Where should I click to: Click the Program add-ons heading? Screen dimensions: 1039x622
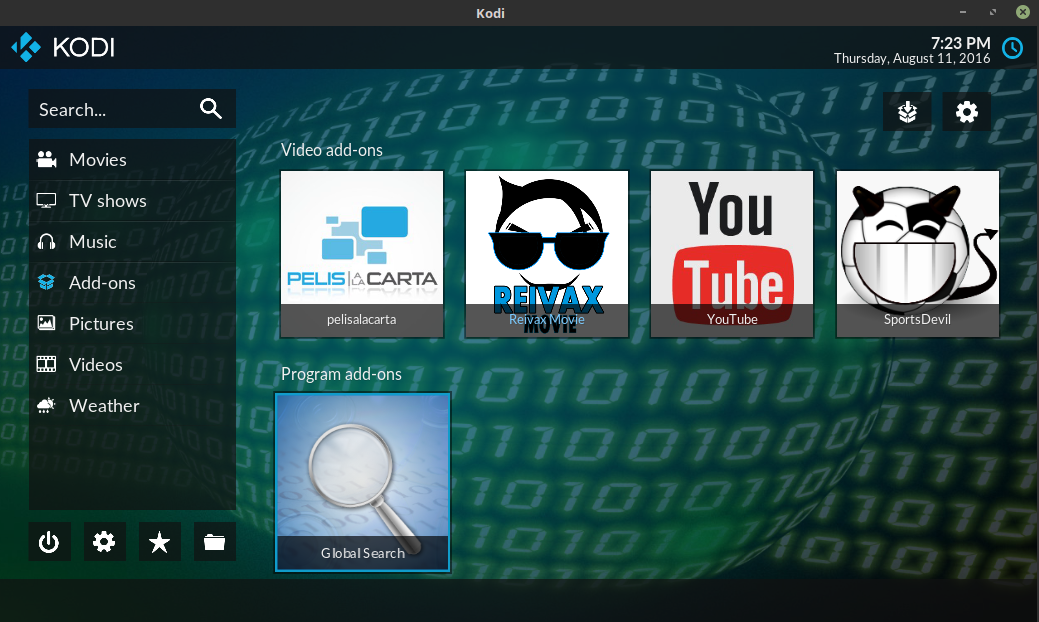coord(341,374)
